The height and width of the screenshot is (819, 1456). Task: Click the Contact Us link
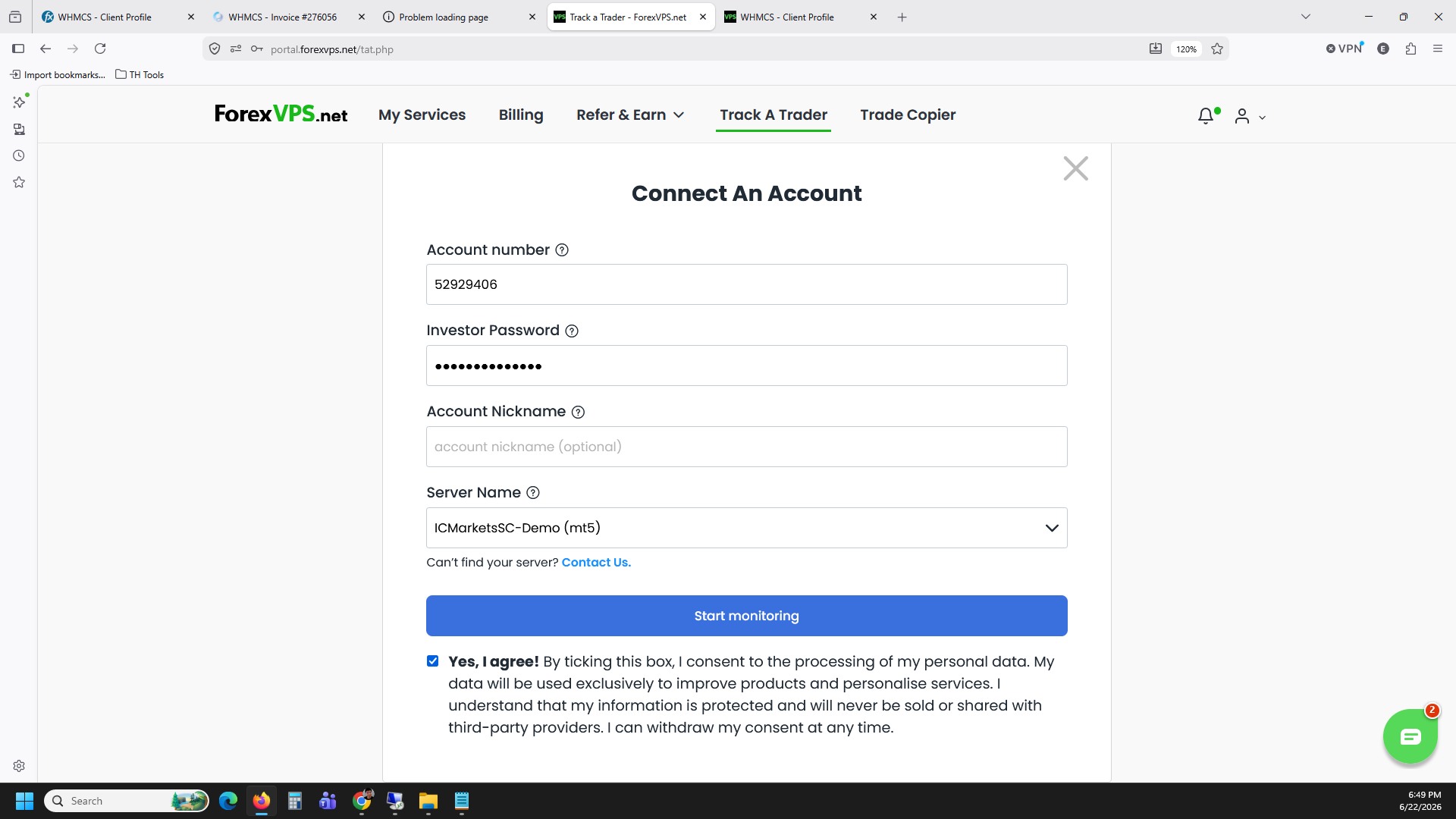pyautogui.click(x=596, y=563)
